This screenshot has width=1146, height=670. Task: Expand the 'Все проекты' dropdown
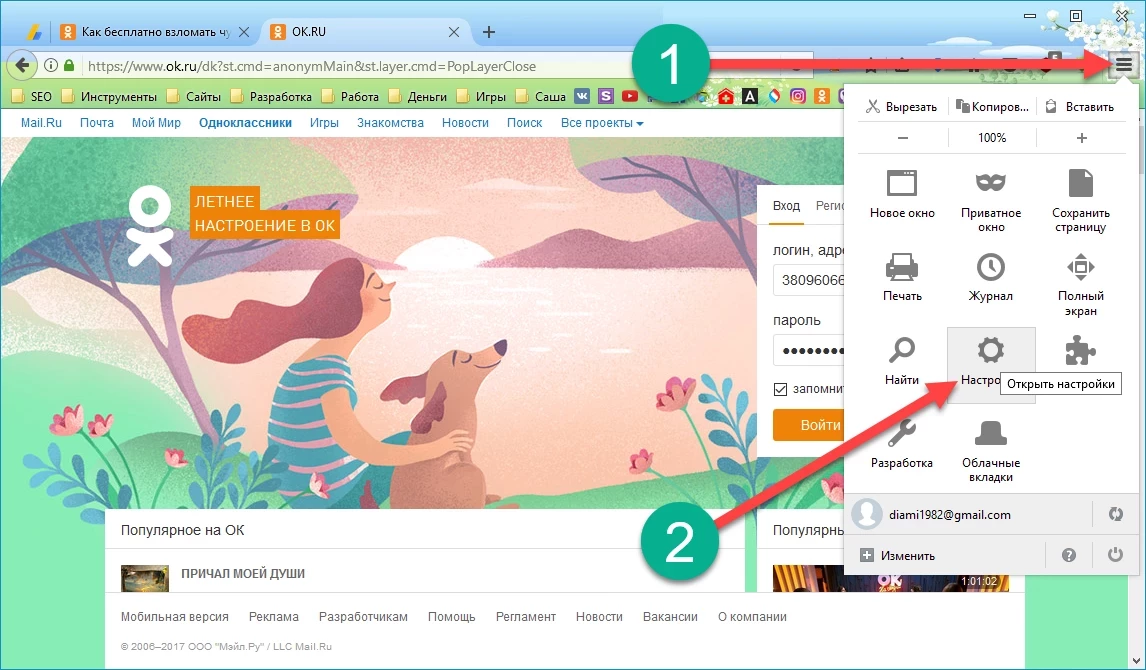tap(601, 123)
